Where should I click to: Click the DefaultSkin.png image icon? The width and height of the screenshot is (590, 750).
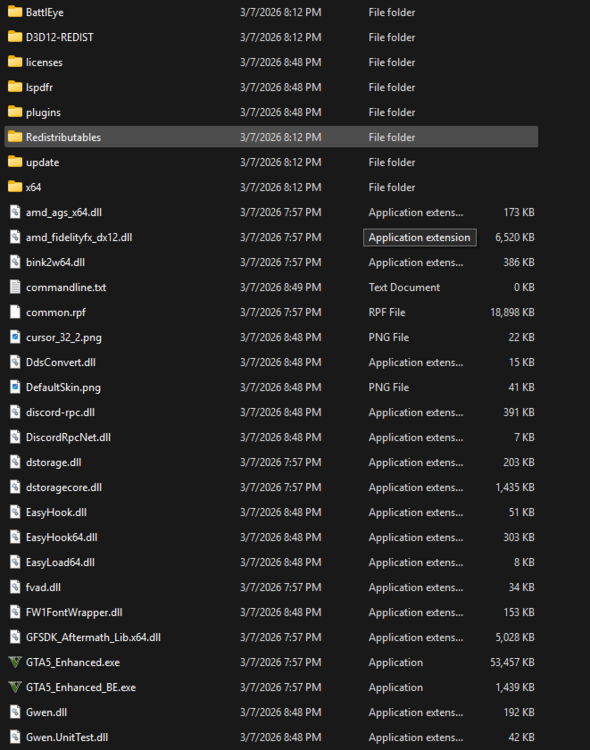coord(15,387)
